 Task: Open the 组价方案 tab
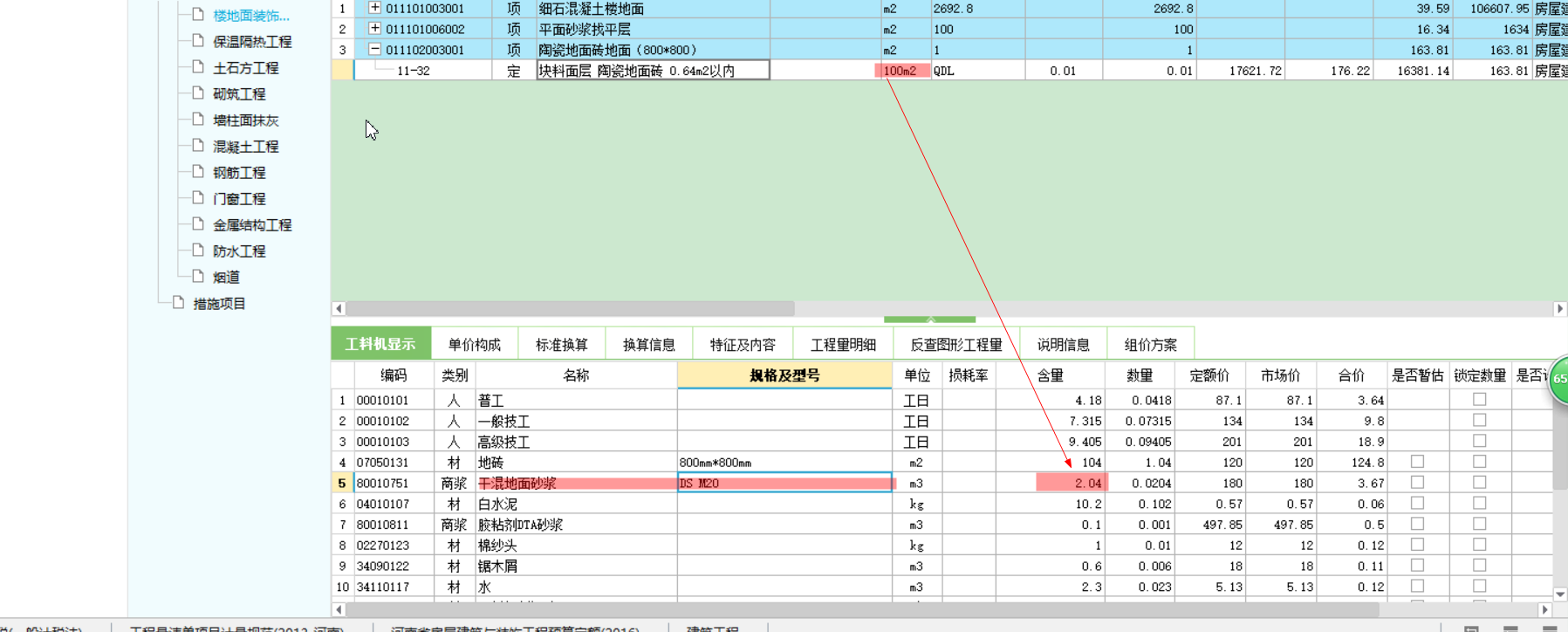(x=1150, y=344)
